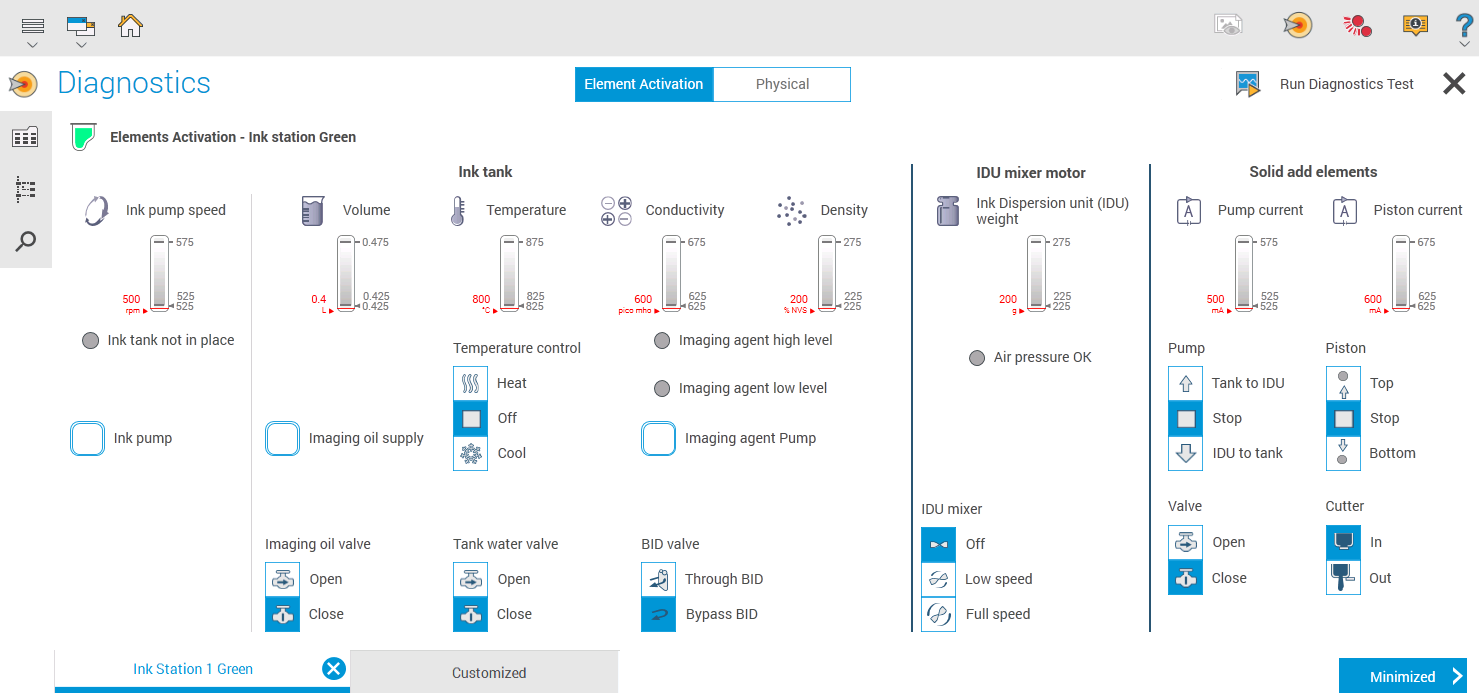Viewport: 1479px width, 699px height.
Task: Stop the solid add pump
Action: pos(1186,418)
